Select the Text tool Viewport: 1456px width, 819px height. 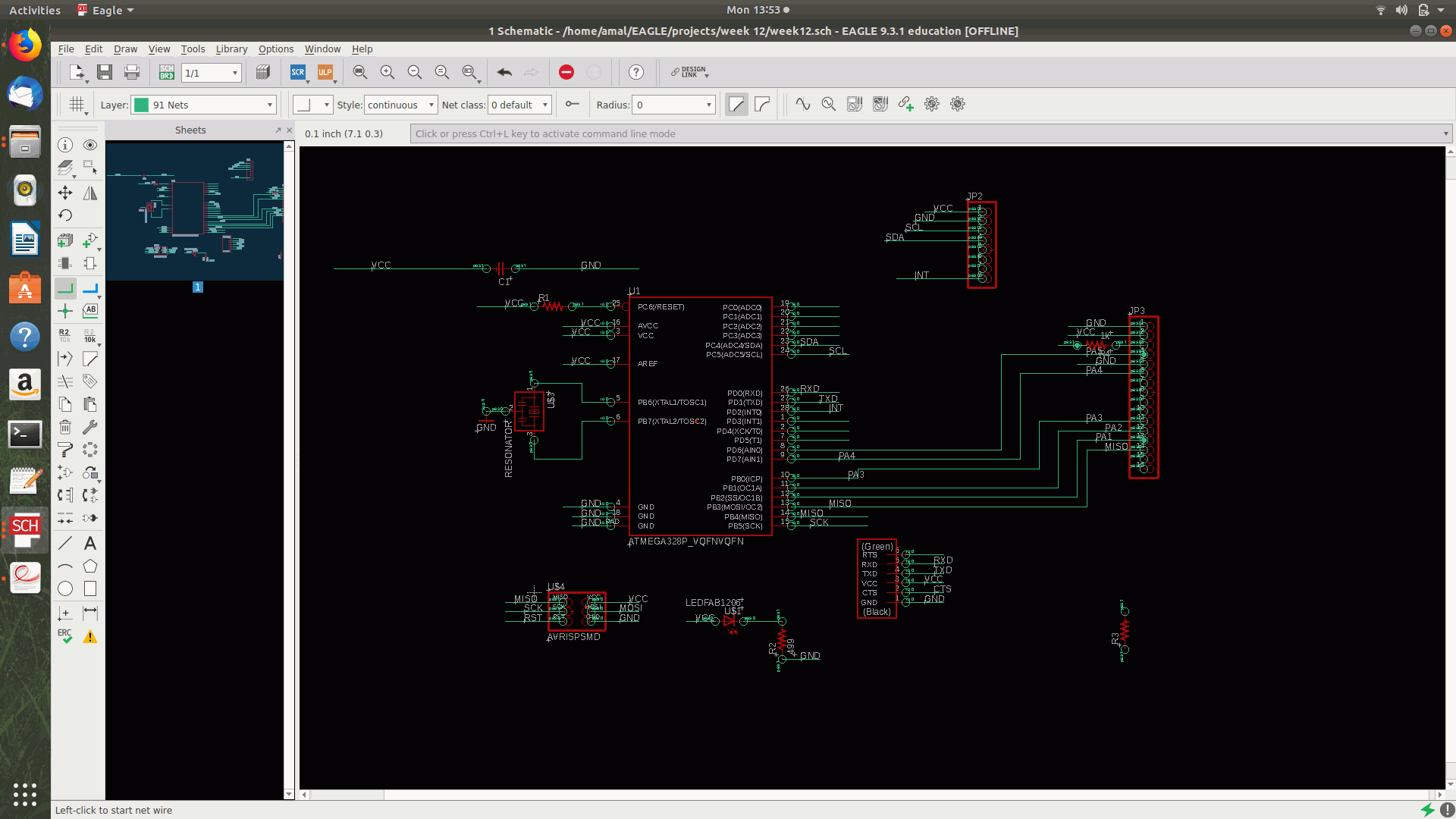90,542
